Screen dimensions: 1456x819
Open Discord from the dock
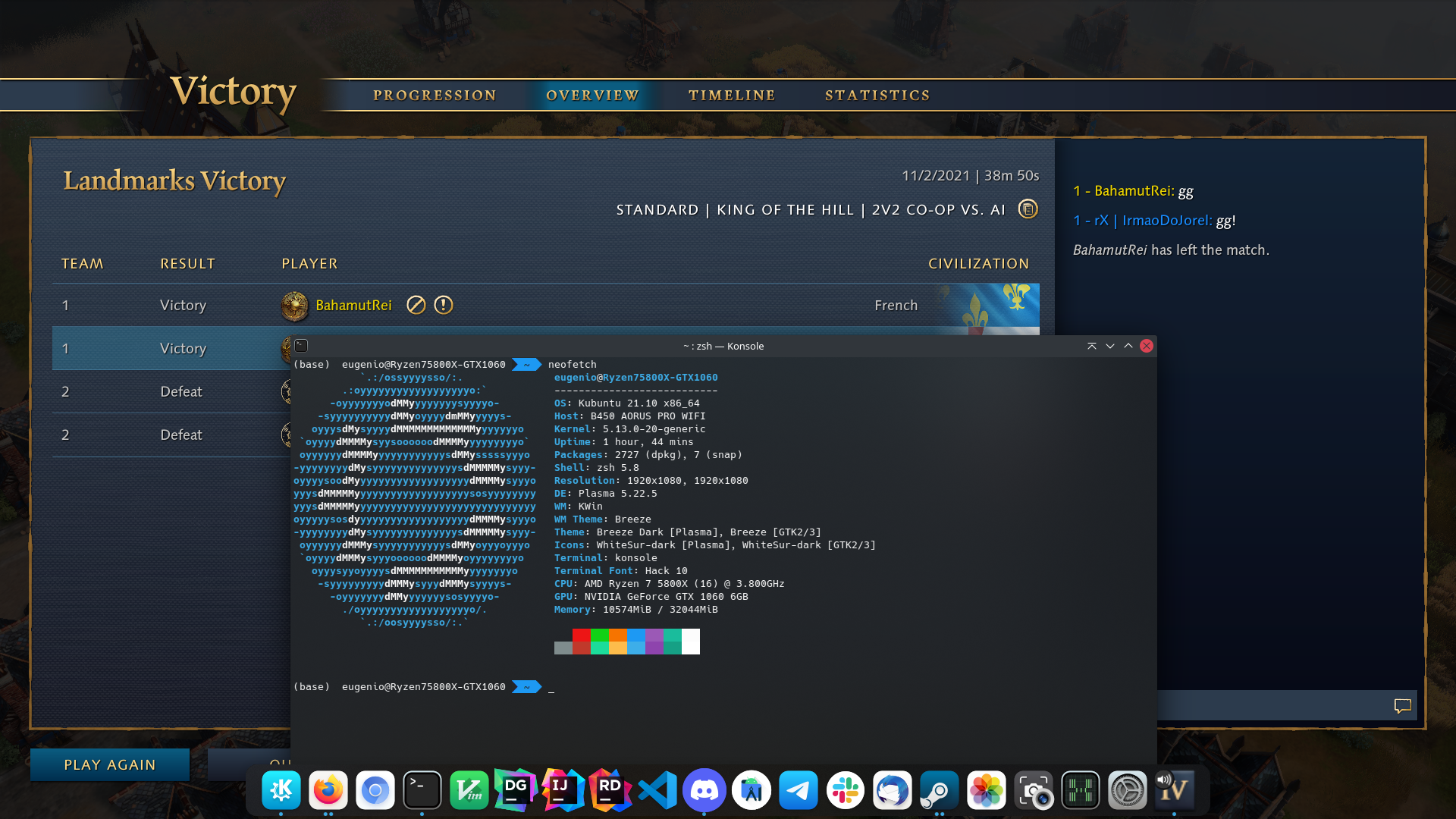(x=704, y=790)
